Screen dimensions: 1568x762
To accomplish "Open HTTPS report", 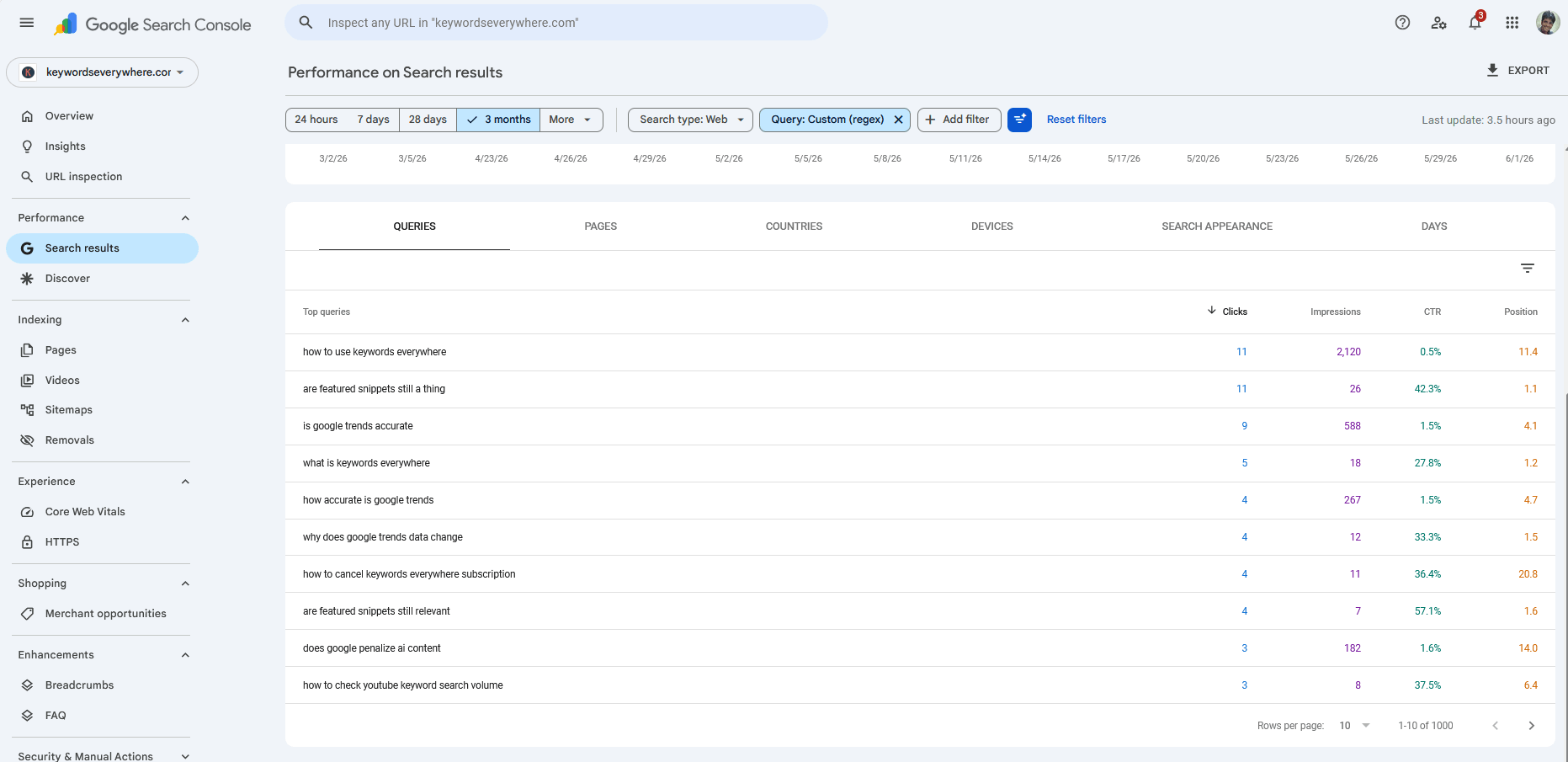I will (102, 542).
